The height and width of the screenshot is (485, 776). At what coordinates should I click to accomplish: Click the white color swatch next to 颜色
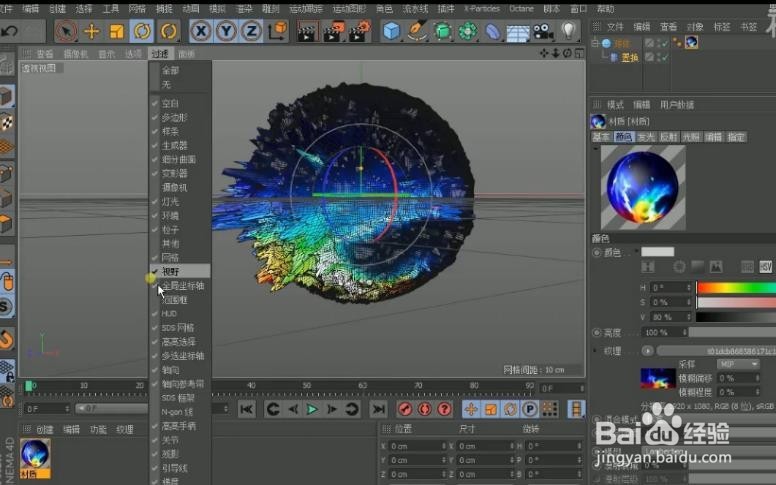click(x=657, y=252)
